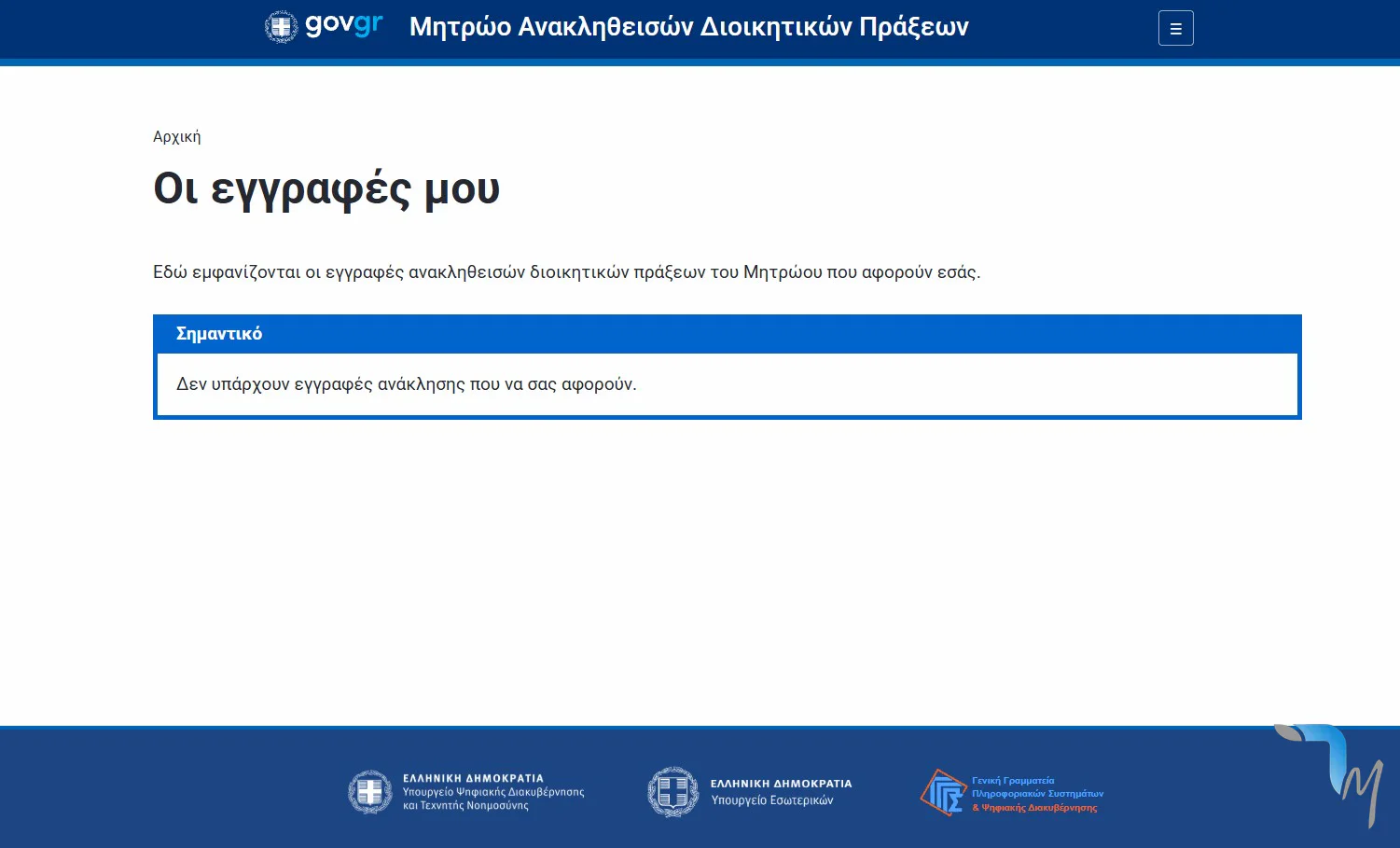This screenshot has width=1400, height=848.
Task: Click the gov.gr logo
Action: (x=324, y=26)
